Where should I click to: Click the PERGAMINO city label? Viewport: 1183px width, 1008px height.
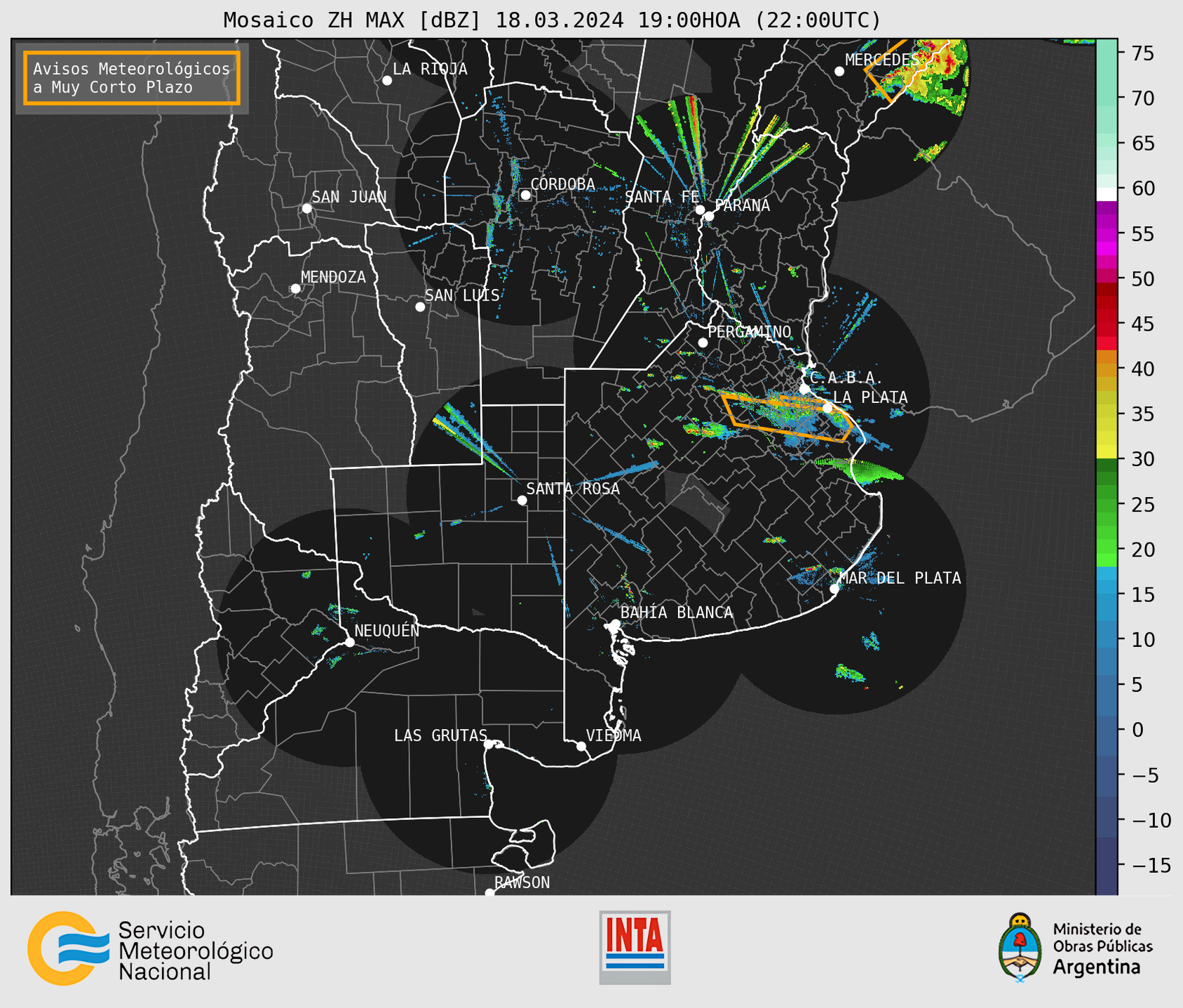(x=749, y=332)
